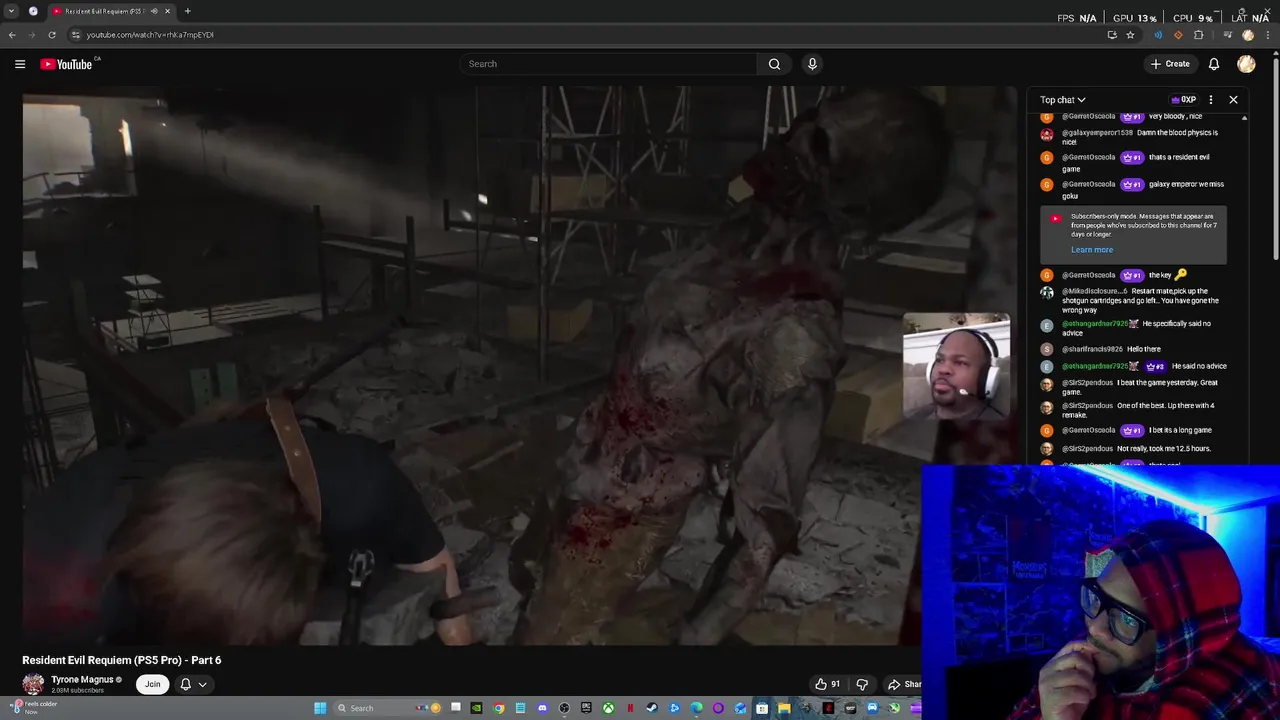The height and width of the screenshot is (720, 1280).
Task: Open Chrome three-dot menu
Action: click(x=1267, y=35)
